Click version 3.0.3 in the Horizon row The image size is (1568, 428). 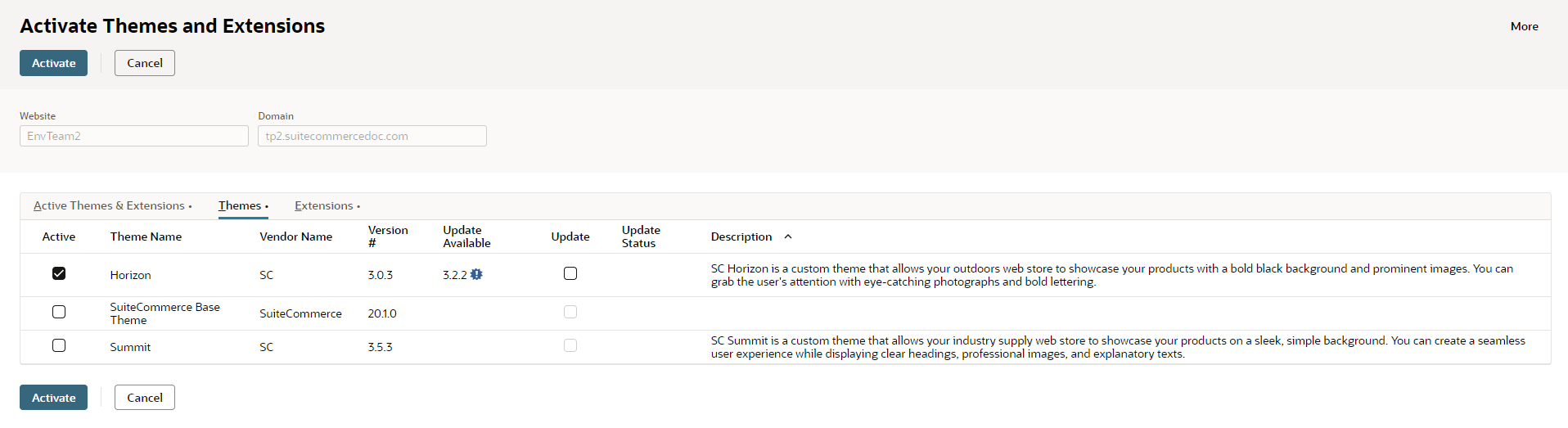(x=380, y=275)
